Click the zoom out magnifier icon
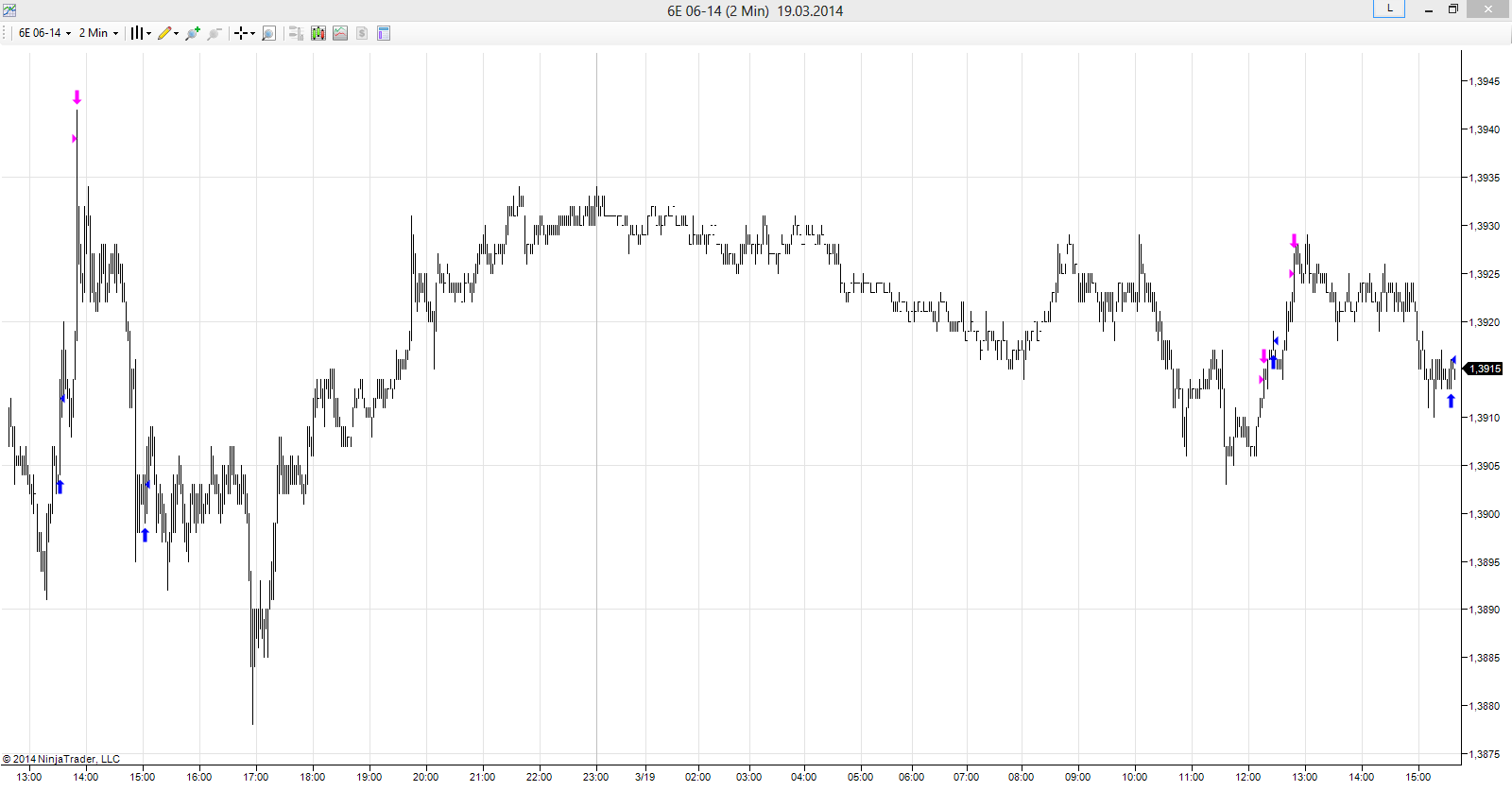 pyautogui.click(x=215, y=33)
